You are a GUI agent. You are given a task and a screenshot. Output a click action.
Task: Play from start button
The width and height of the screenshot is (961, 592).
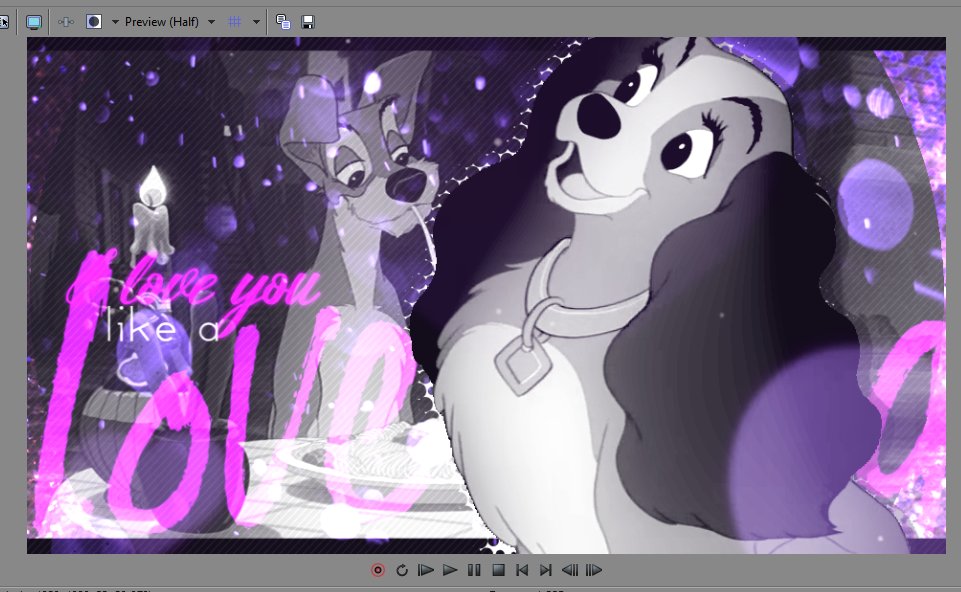point(425,570)
